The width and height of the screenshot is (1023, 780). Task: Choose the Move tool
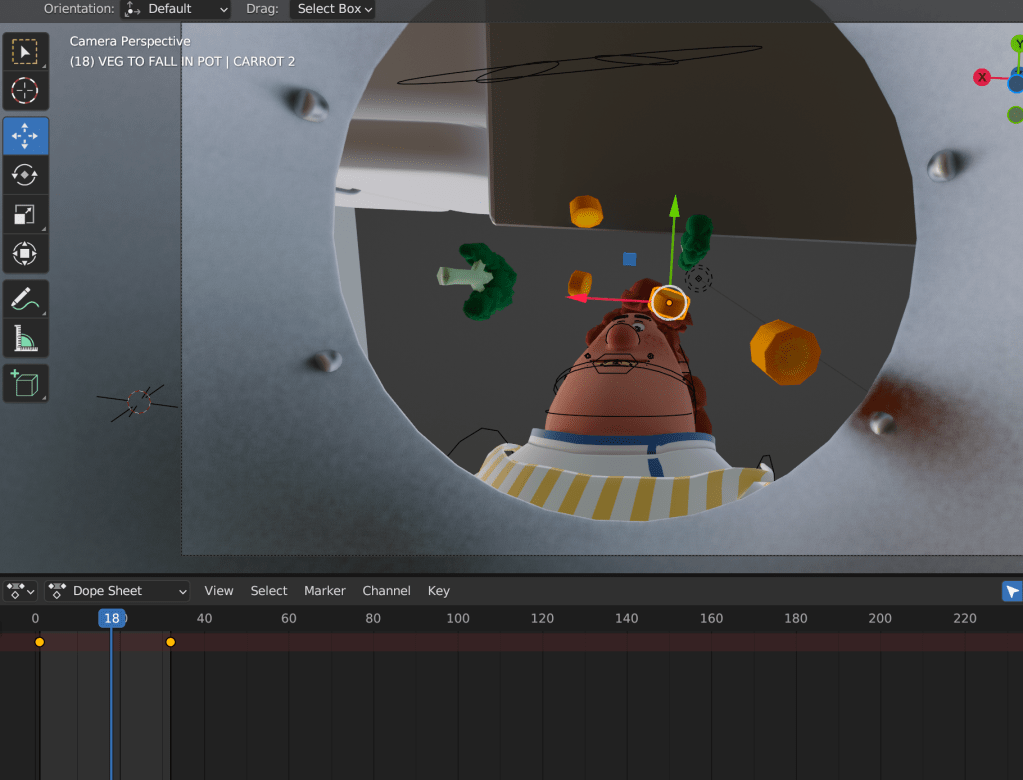[x=25, y=136]
